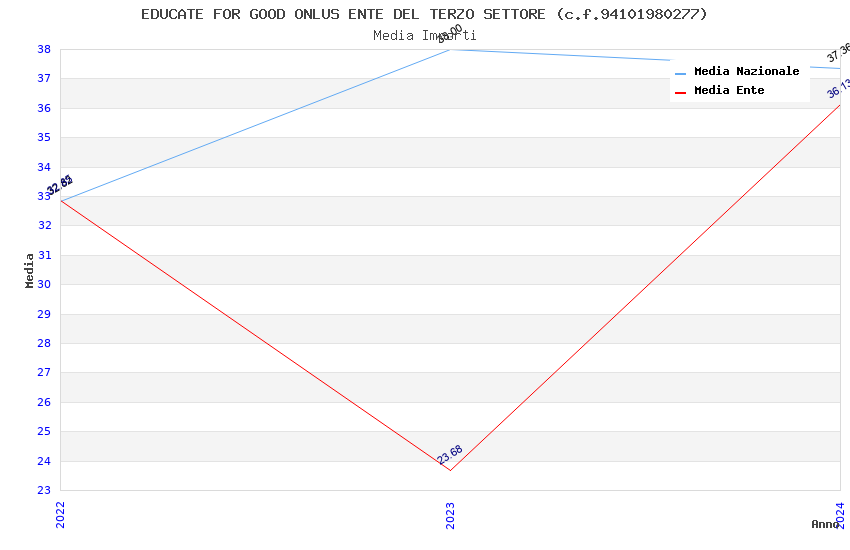Click the 32.85 data label at 2022
The image size is (850, 550).
[x=60, y=185]
